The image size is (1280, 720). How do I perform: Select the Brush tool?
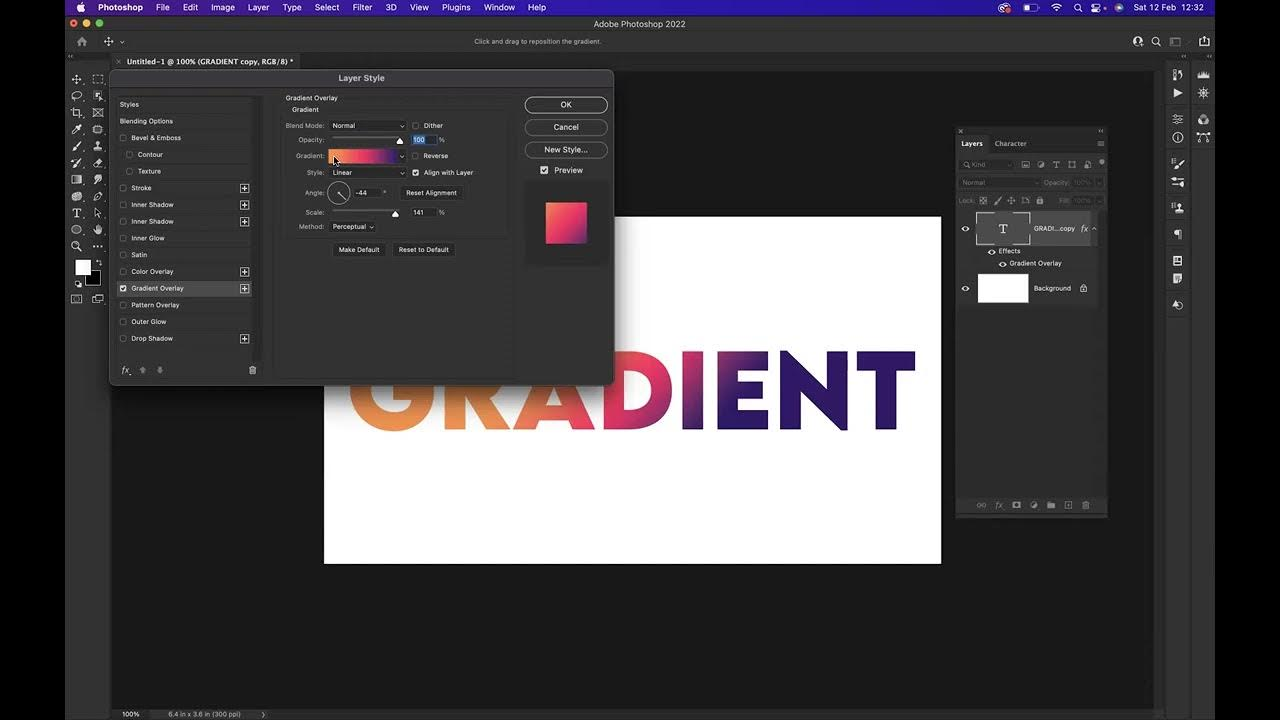(76, 147)
